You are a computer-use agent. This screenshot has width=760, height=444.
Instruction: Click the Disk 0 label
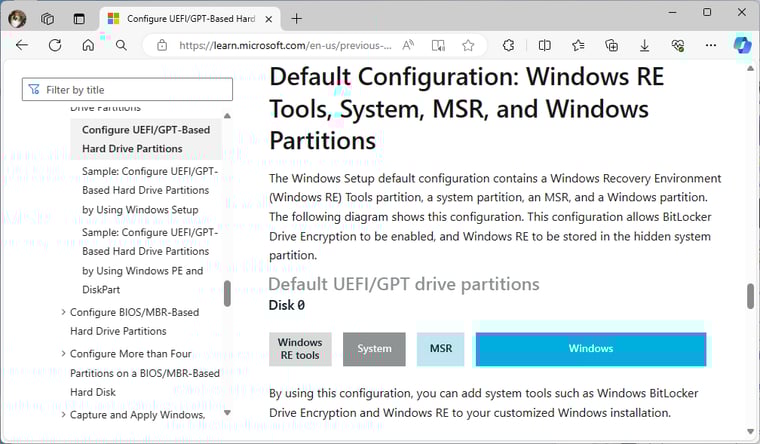(x=286, y=305)
